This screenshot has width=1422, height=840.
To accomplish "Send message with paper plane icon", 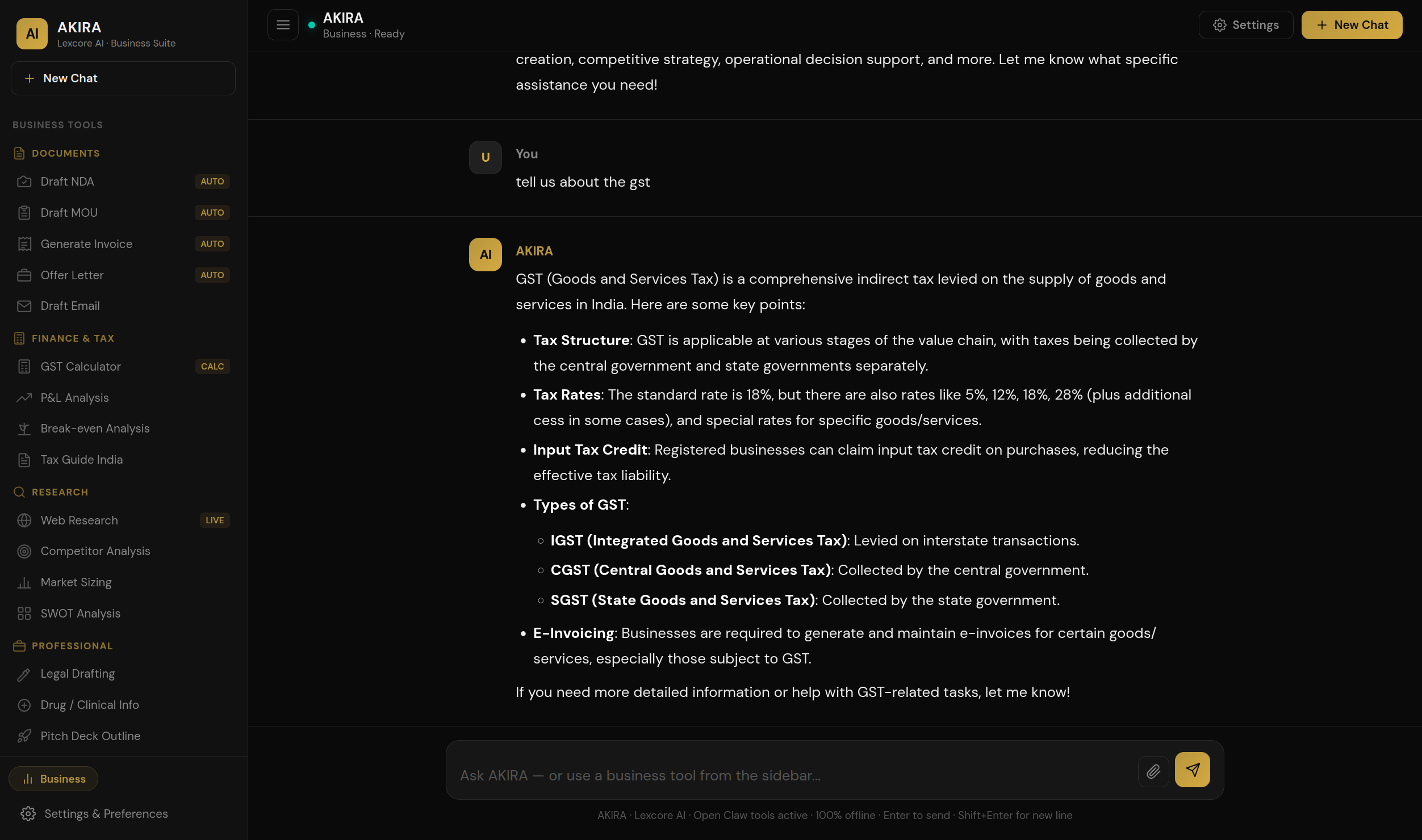I will click(1192, 770).
